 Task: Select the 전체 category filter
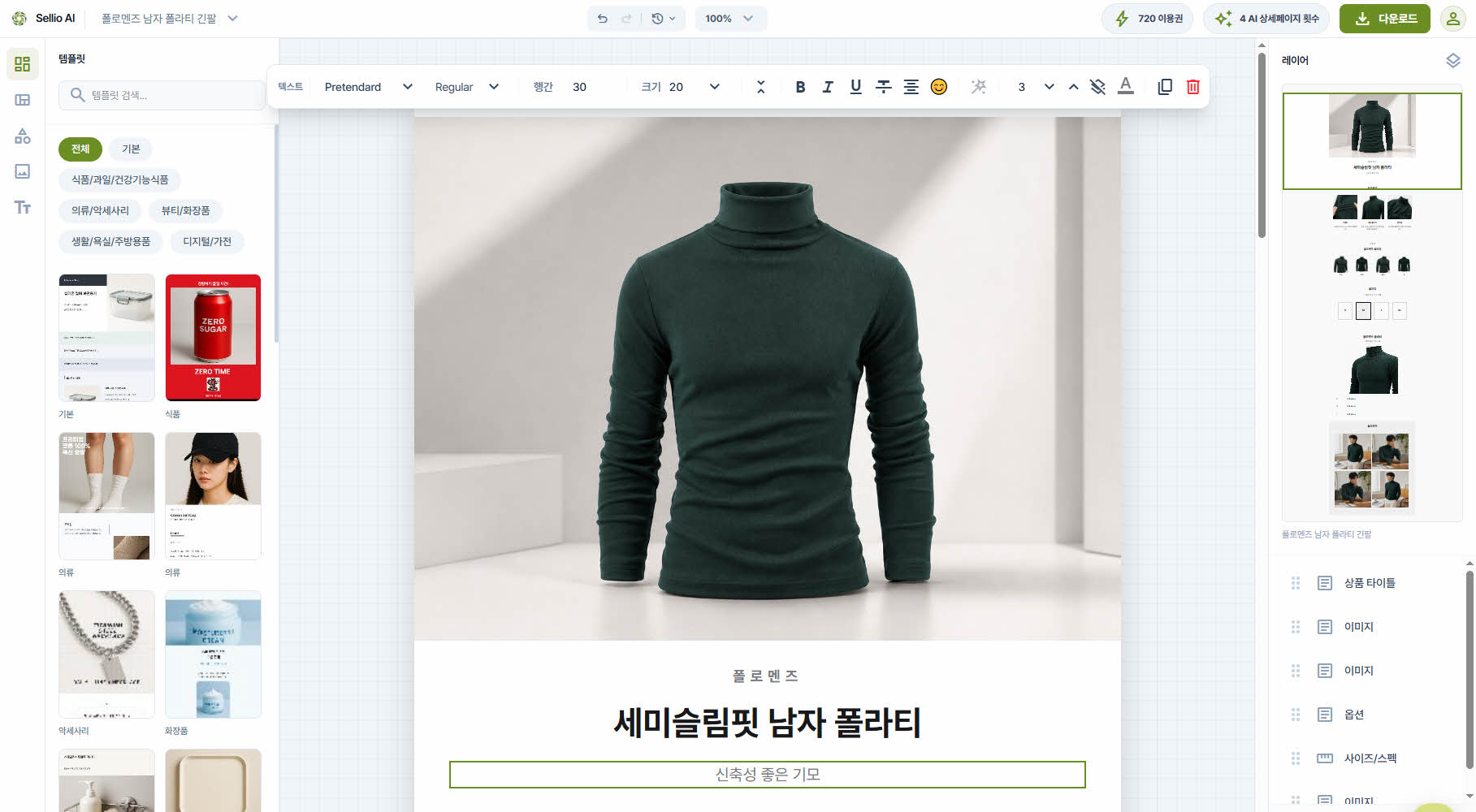(80, 149)
